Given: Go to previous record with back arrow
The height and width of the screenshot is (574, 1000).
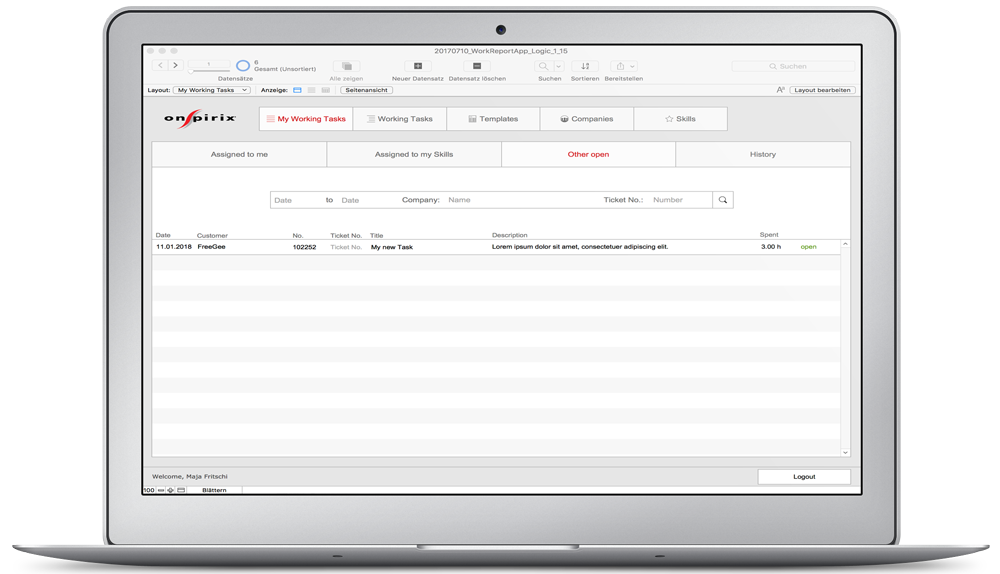Looking at the screenshot, I should tap(160, 65).
